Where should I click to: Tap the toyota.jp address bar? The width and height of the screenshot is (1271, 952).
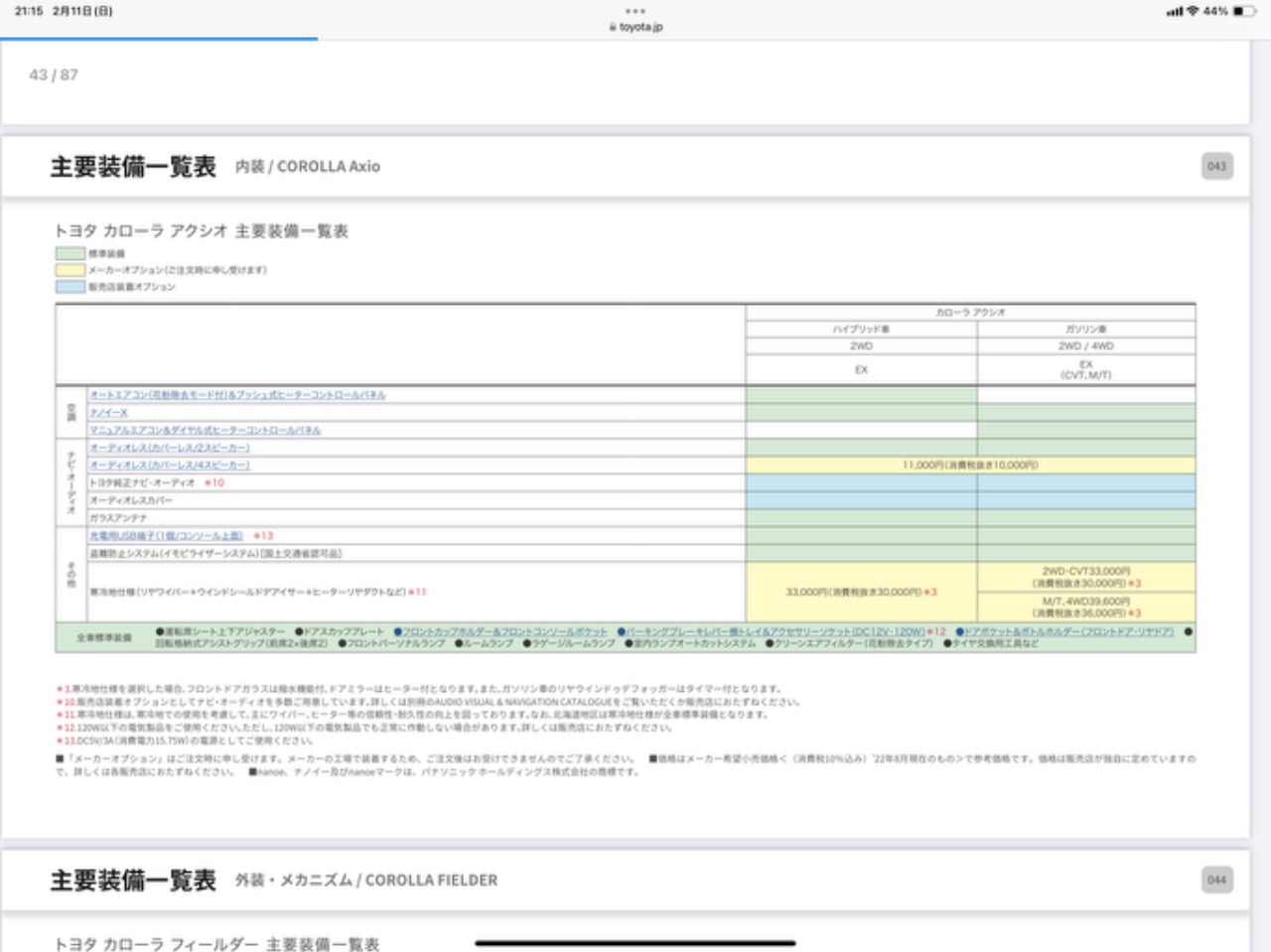pyautogui.click(x=635, y=27)
